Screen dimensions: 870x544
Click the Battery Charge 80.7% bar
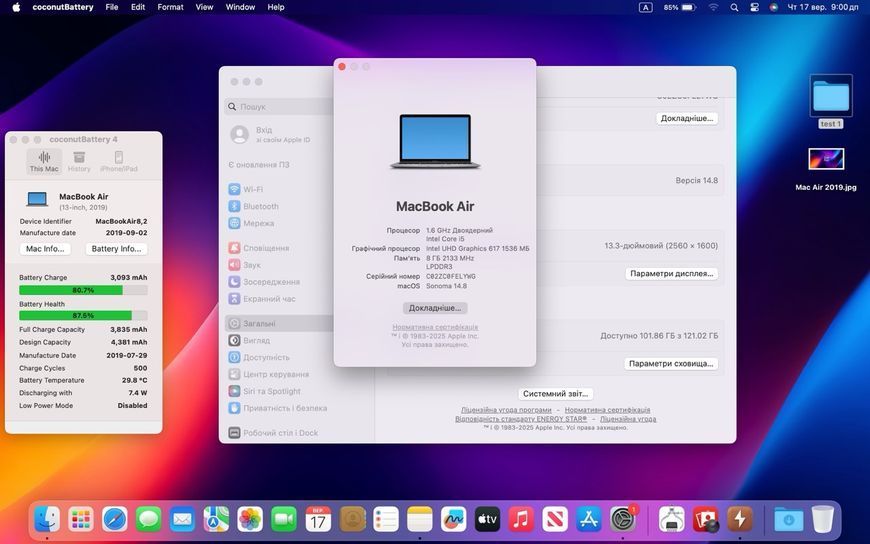pyautogui.click(x=83, y=290)
